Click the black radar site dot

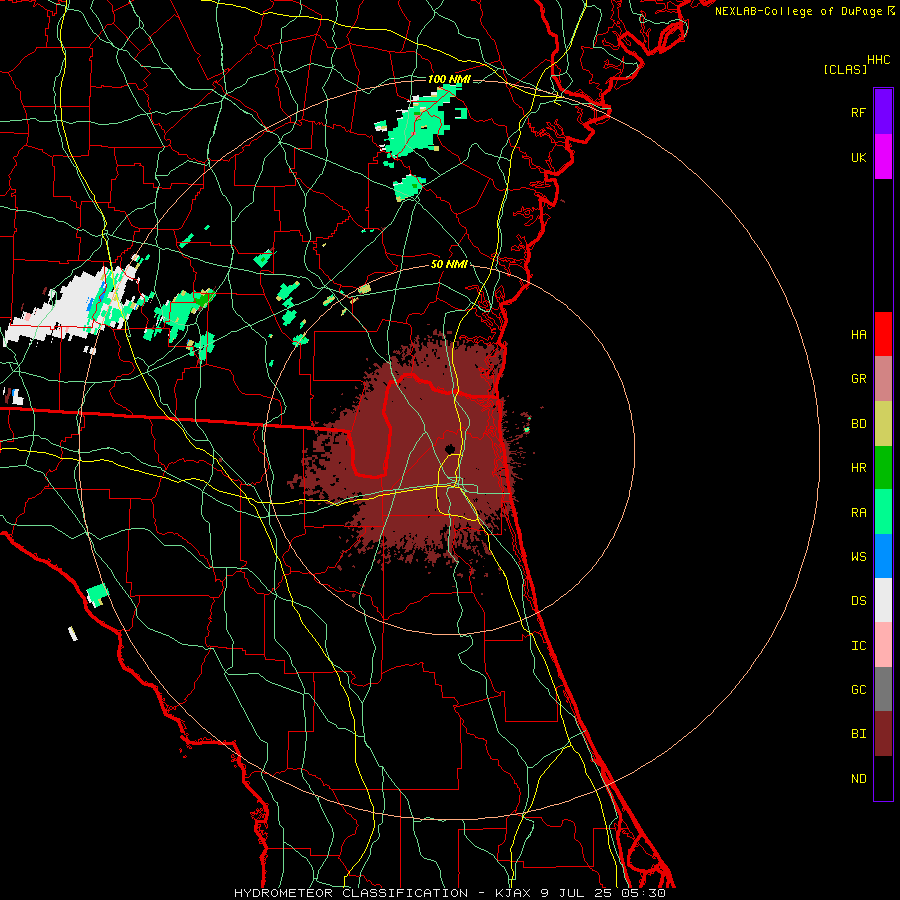tap(450, 448)
